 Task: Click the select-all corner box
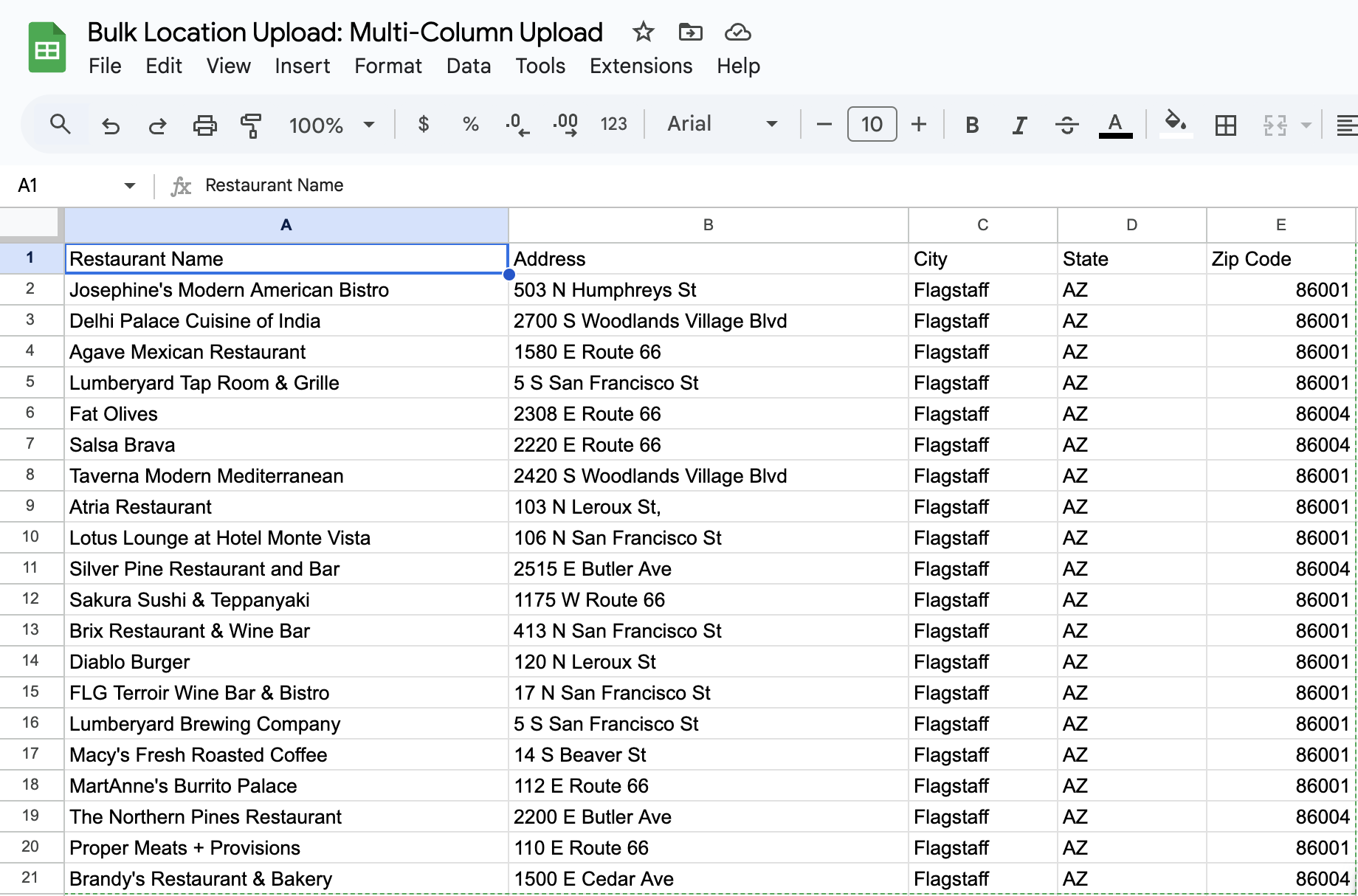[x=31, y=224]
